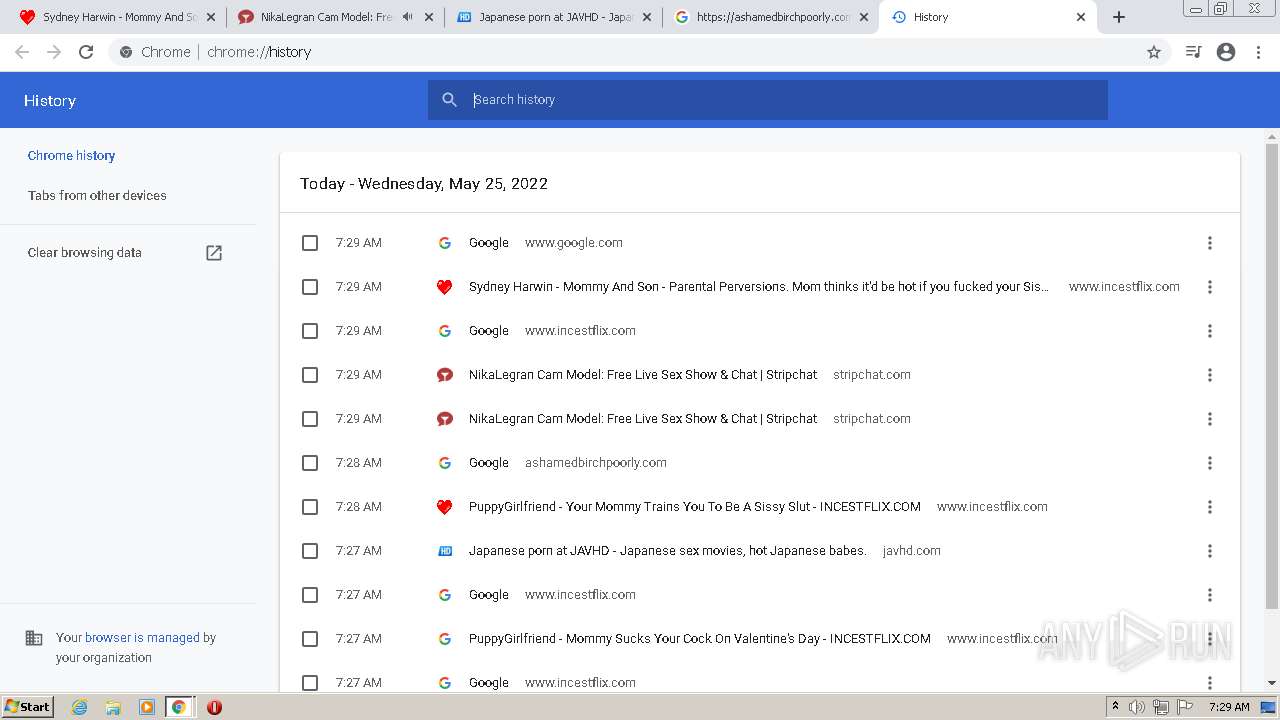Screen dimensions: 1280x720
Task: Click the browser forward arrow
Action: (54, 52)
